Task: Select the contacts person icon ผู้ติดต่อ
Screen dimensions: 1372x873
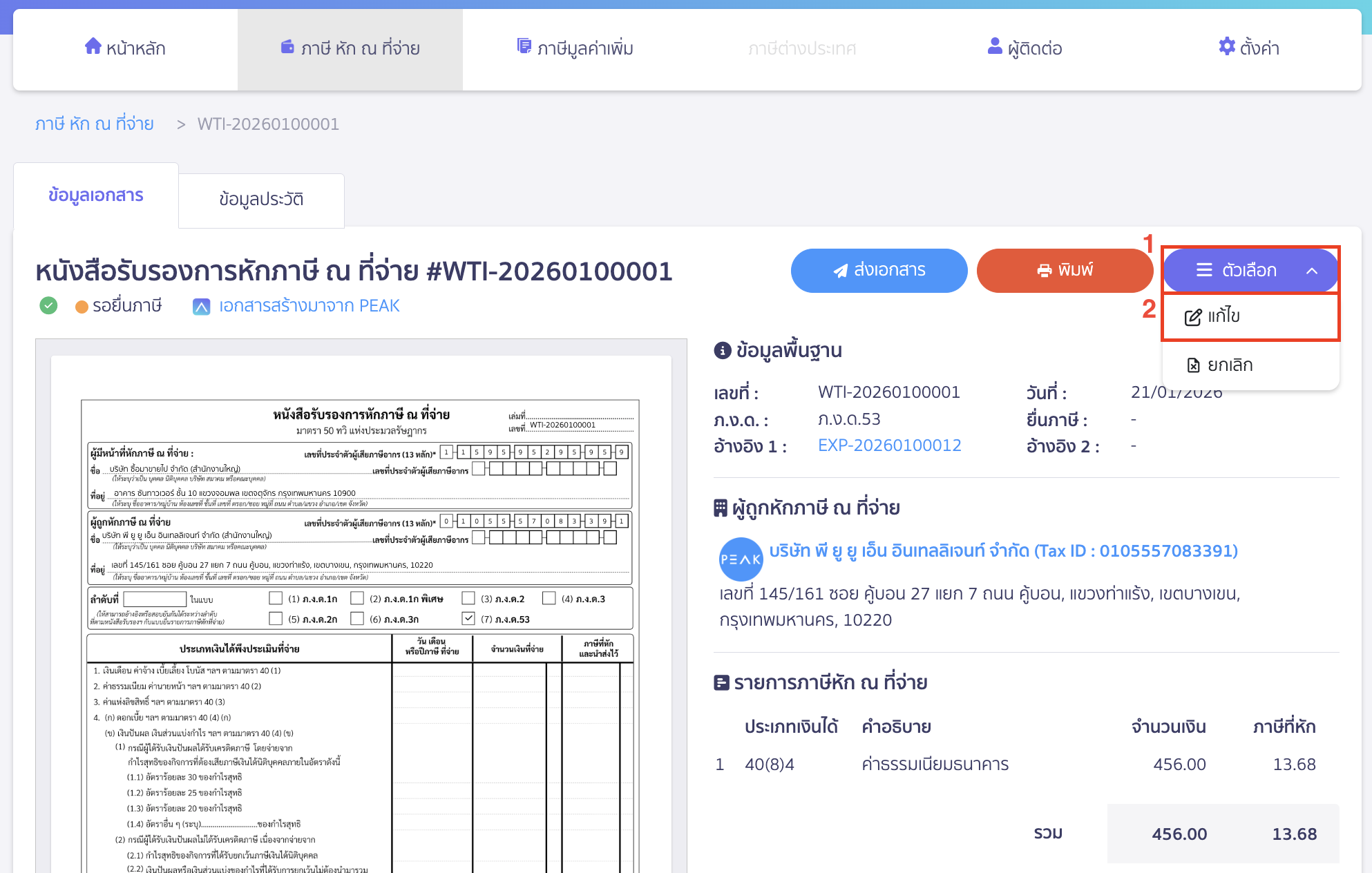Action: pos(993,47)
